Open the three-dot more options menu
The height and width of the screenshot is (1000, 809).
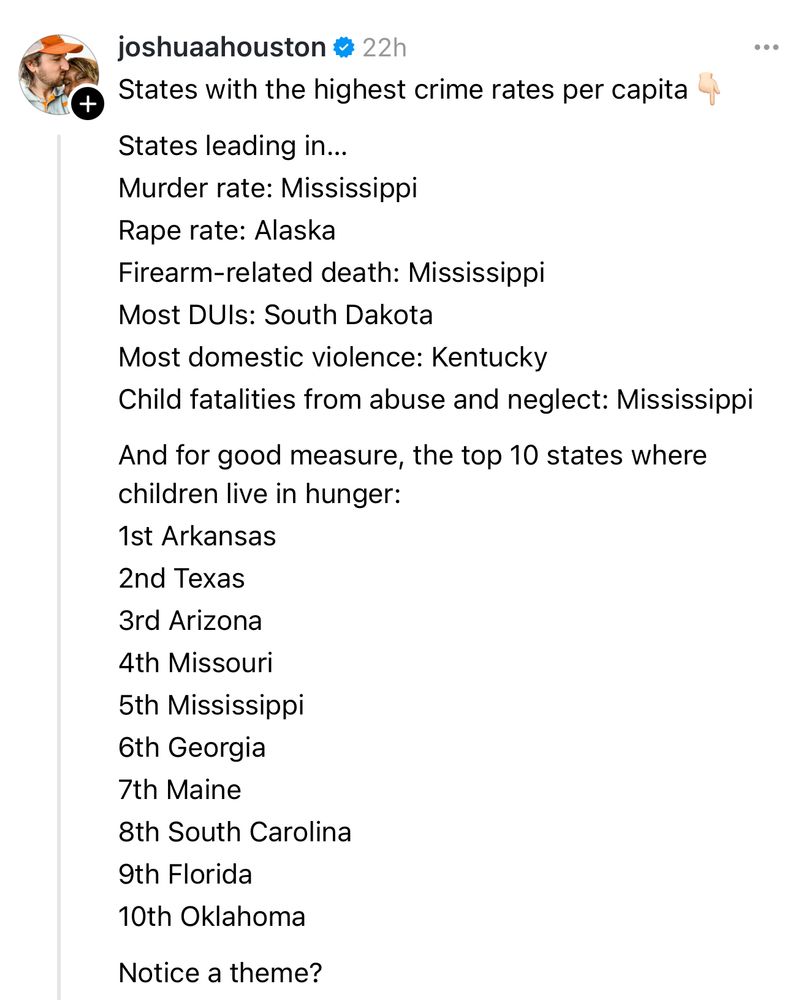(x=766, y=47)
